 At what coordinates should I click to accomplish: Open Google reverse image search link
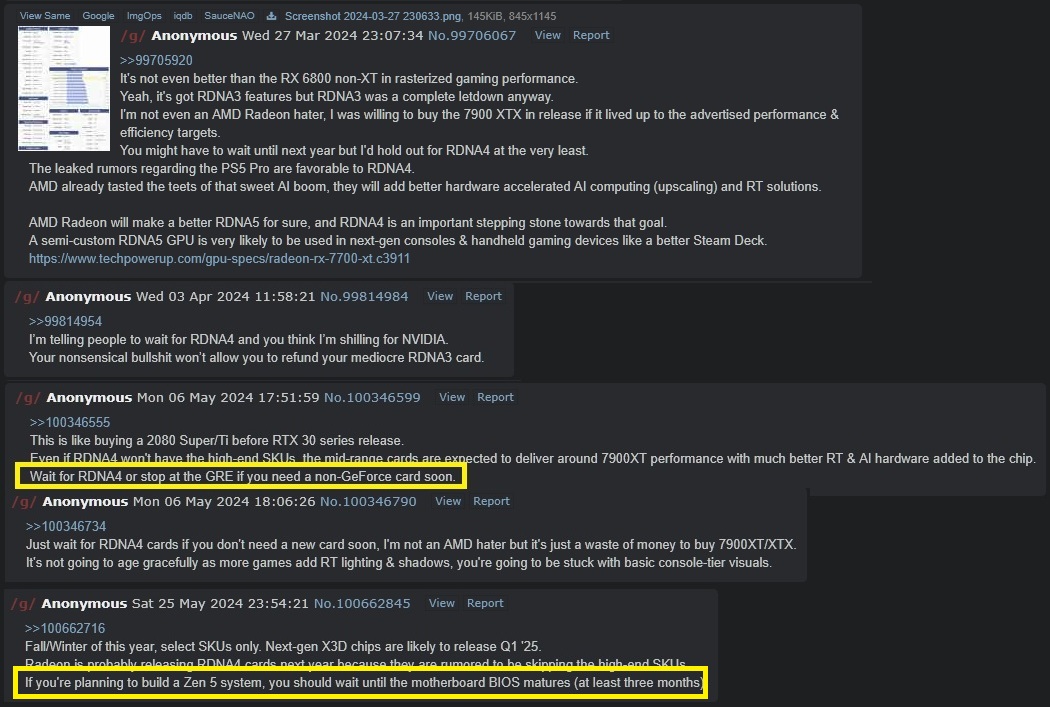pos(98,15)
